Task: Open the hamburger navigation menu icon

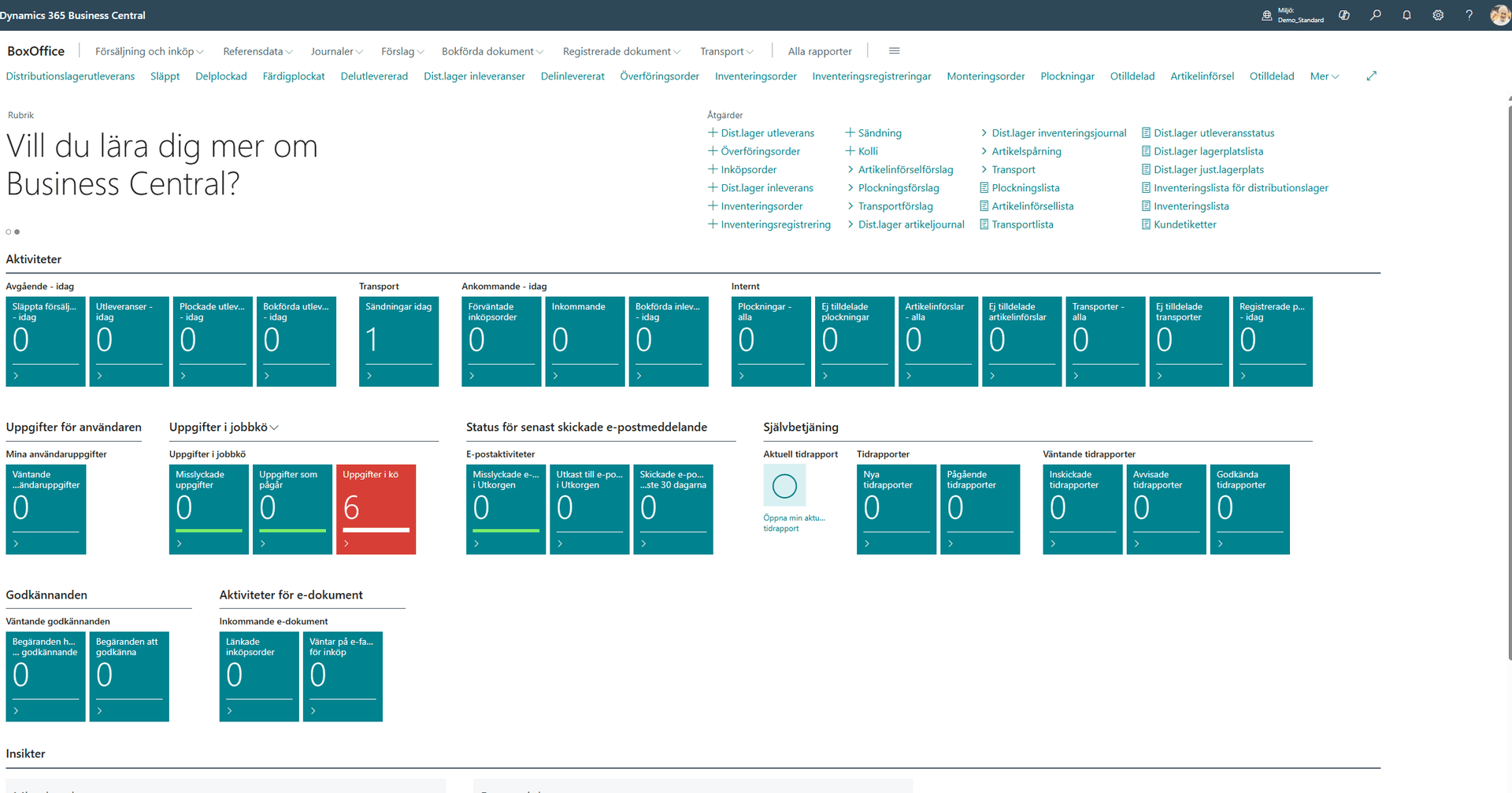Action: coord(894,50)
